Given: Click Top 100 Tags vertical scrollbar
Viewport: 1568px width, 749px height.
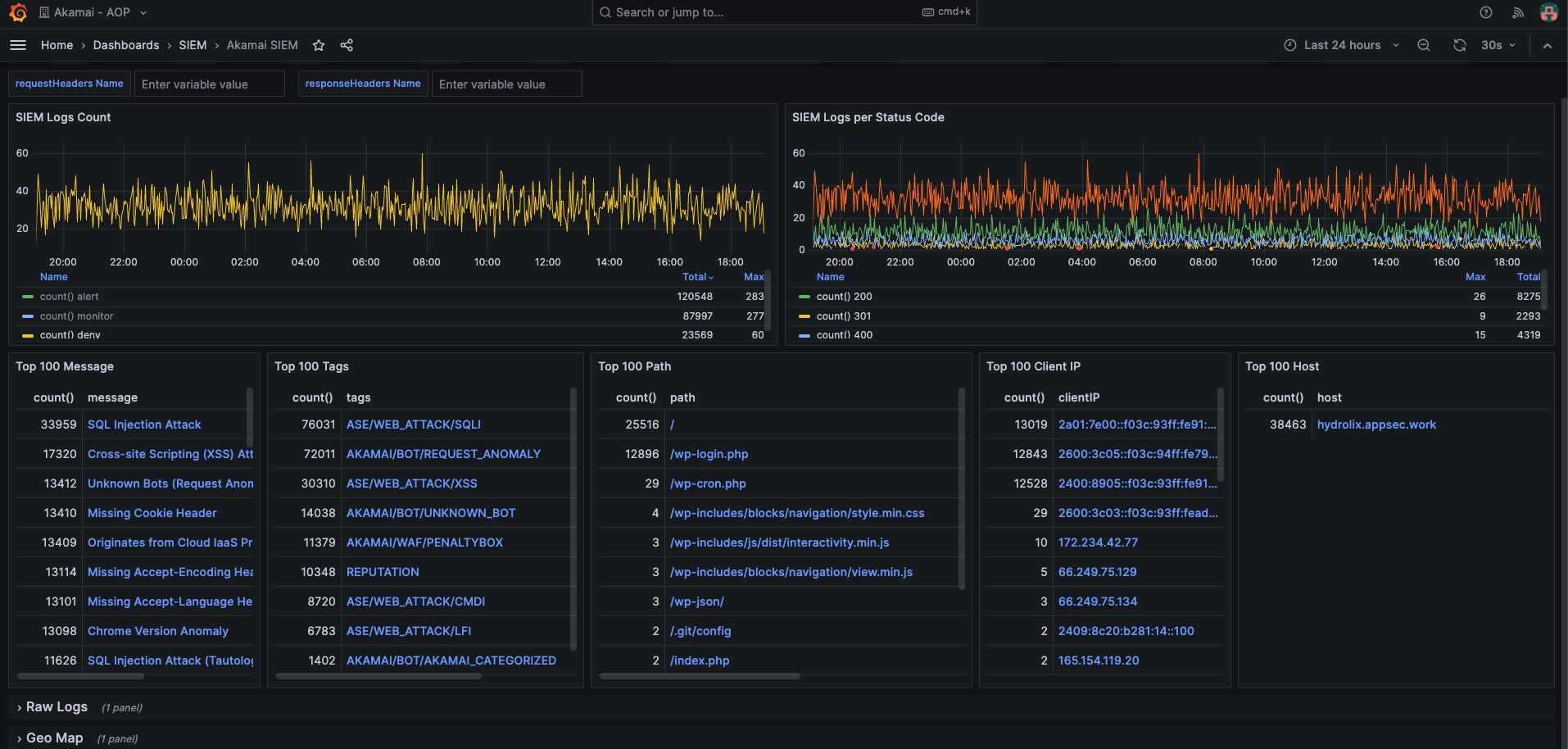Looking at the screenshot, I should point(573,518).
